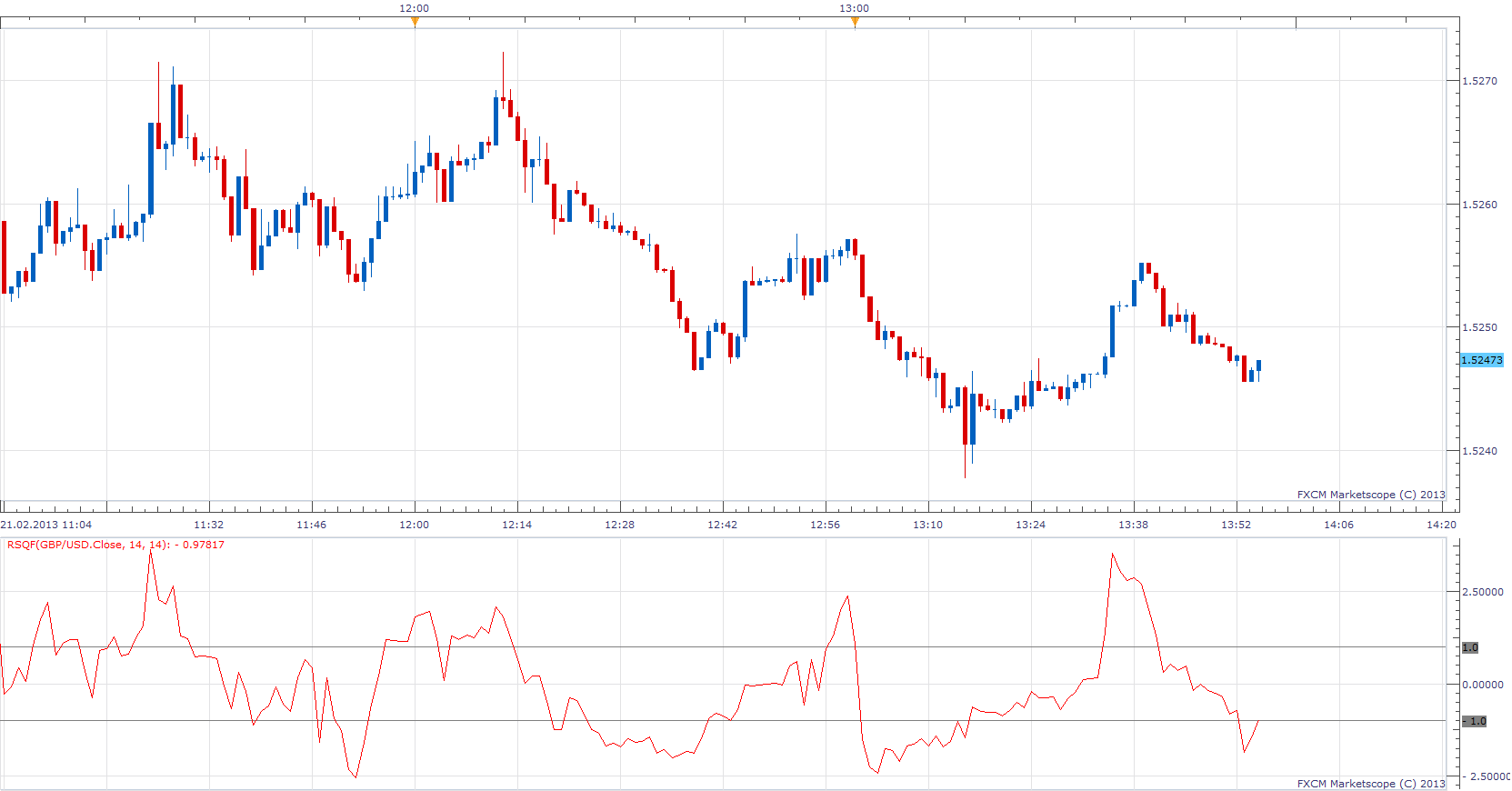Viewport: 1512px width, 791px height.
Task: Click the FXCM Marketscope watermark in indicator pane
Action: [1371, 784]
